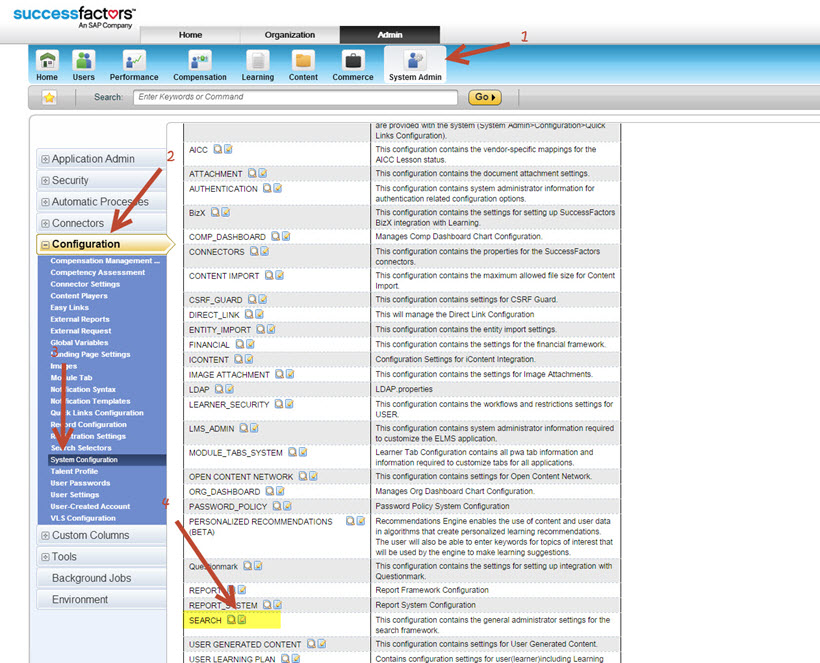820x663 pixels.
Task: Edit the AICC configuration
Action: (228, 149)
